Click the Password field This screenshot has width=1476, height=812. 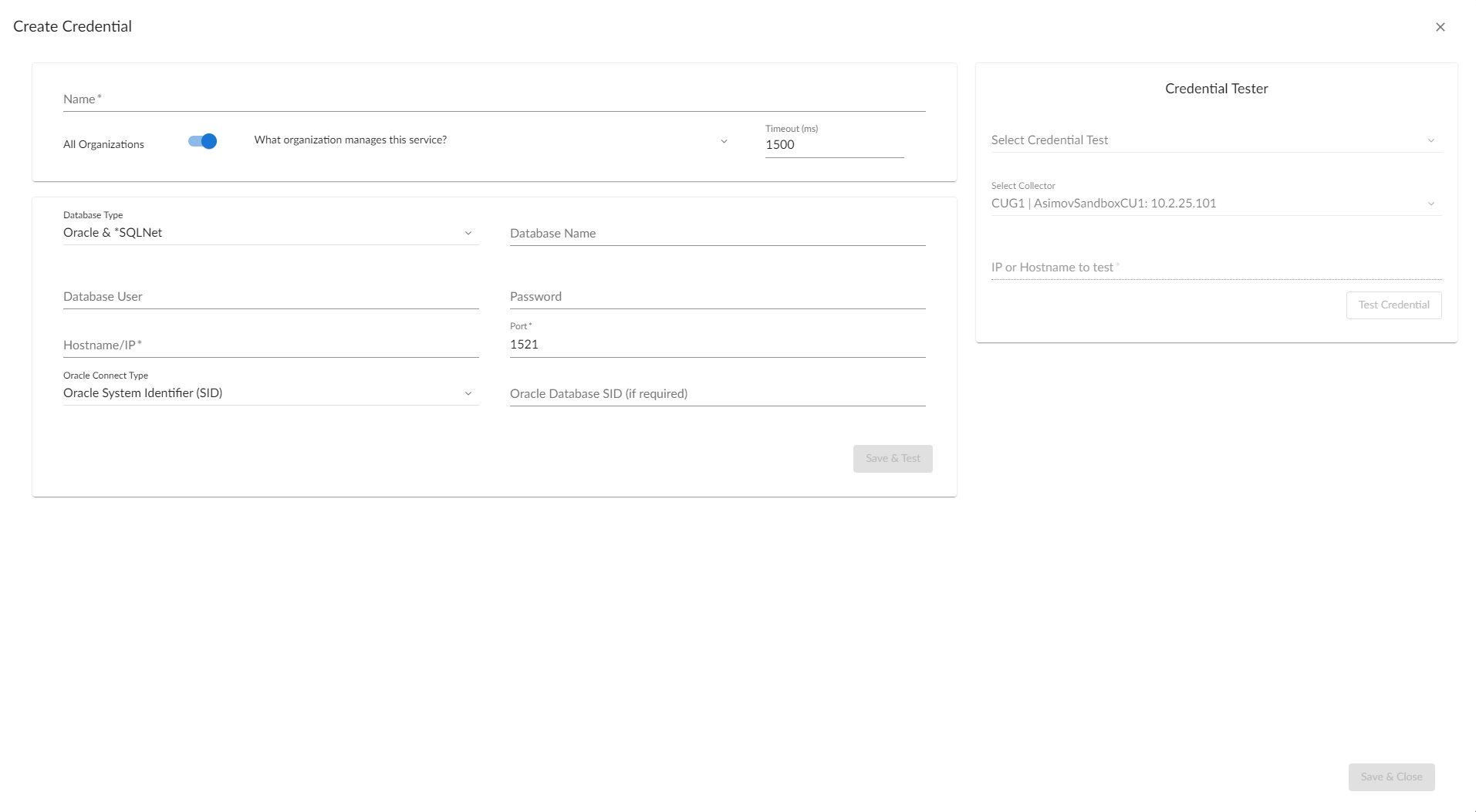pos(717,297)
